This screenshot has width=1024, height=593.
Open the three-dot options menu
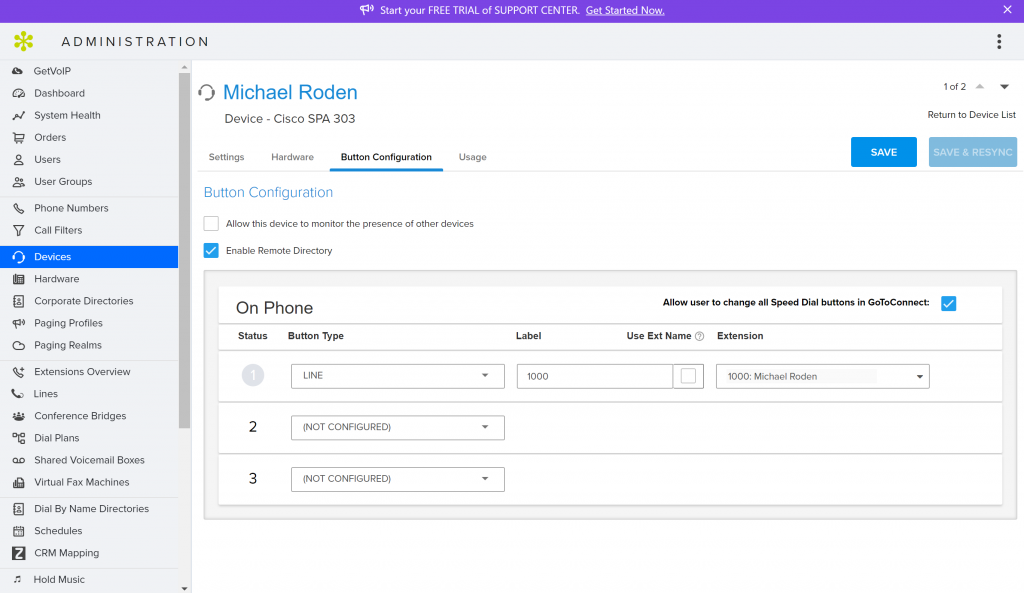click(x=999, y=42)
